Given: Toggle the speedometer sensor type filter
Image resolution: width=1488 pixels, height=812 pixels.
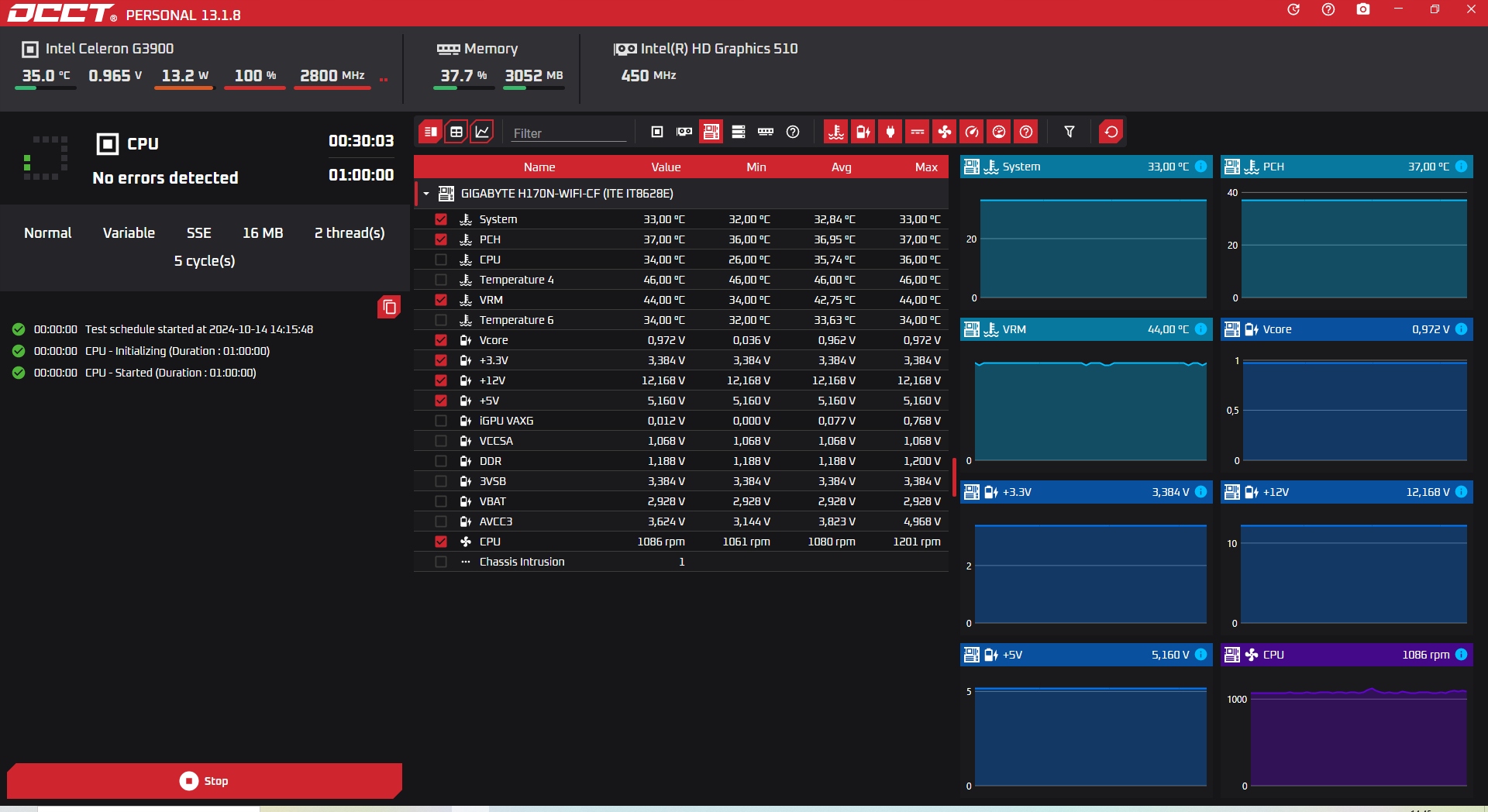Looking at the screenshot, I should pyautogui.click(x=972, y=132).
